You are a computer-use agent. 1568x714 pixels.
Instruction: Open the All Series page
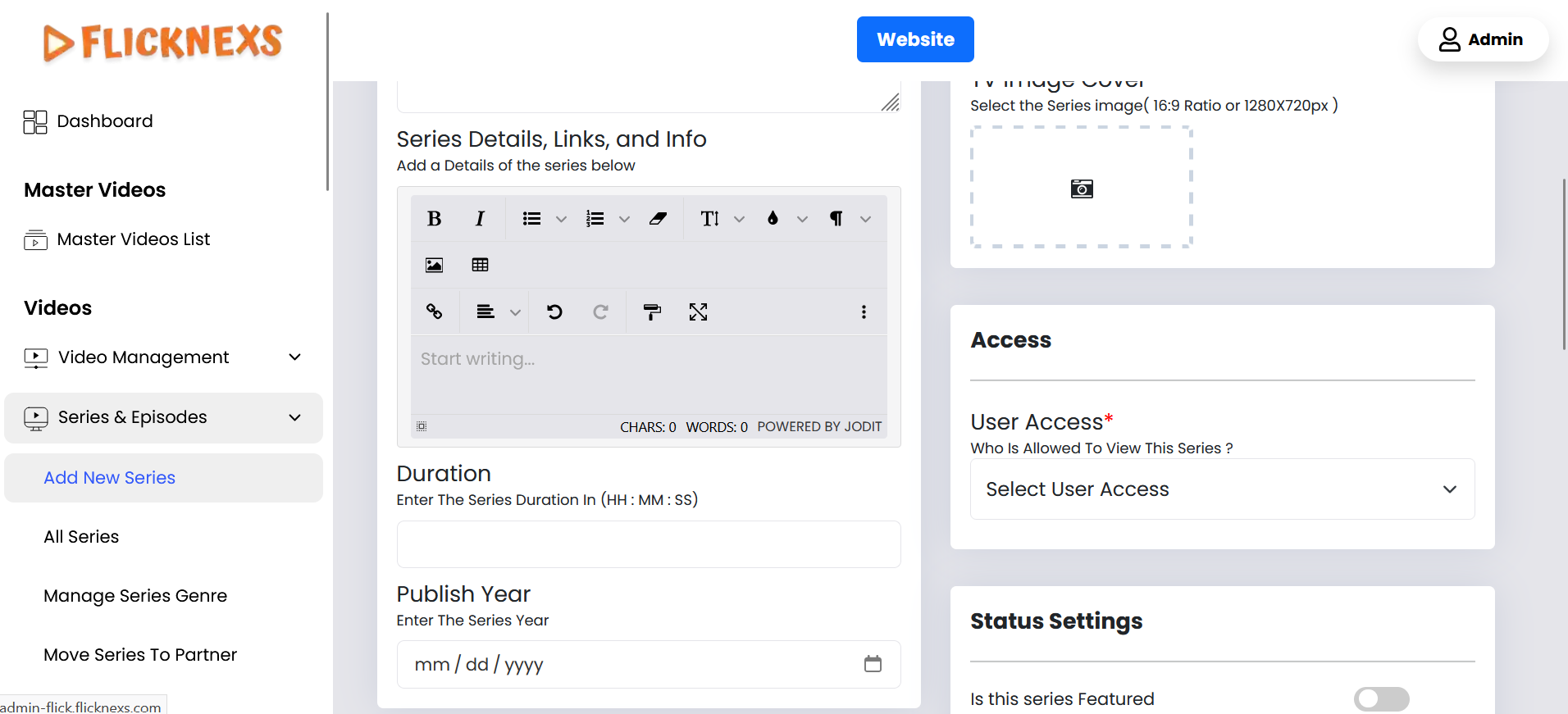tap(81, 537)
